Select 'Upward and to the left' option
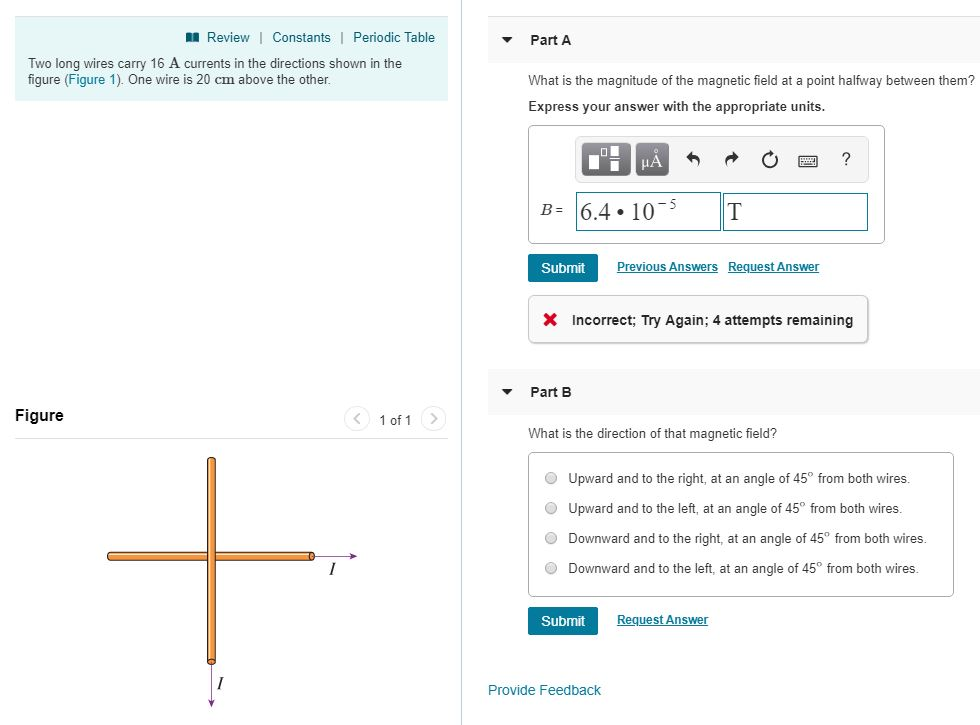 point(551,508)
